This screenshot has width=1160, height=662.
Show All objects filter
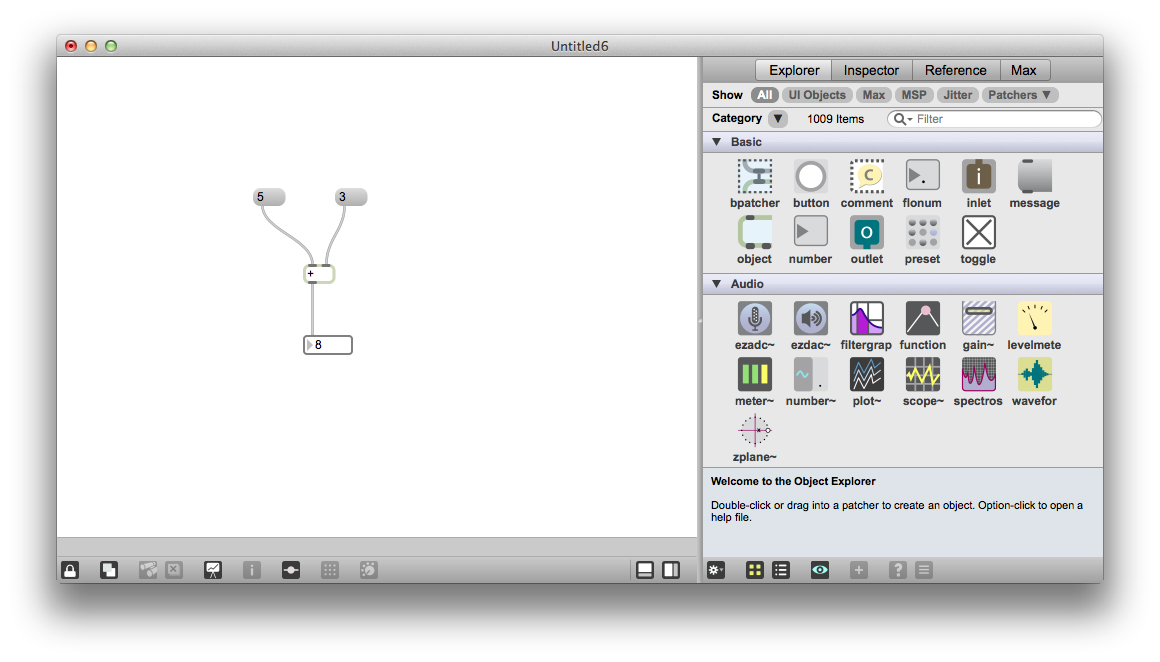[x=764, y=95]
